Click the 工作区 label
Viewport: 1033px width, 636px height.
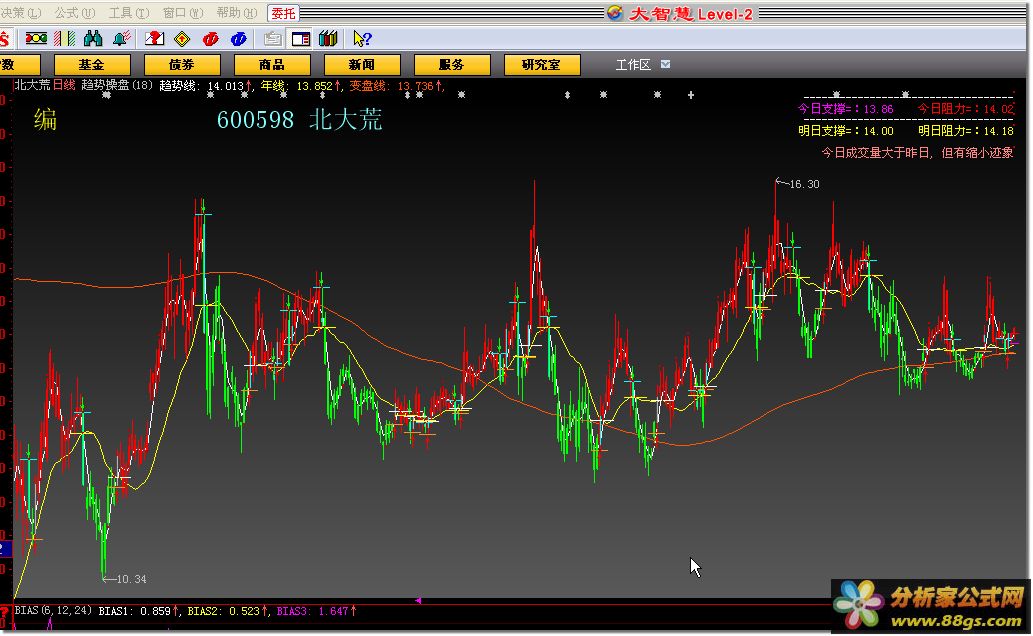tap(633, 65)
